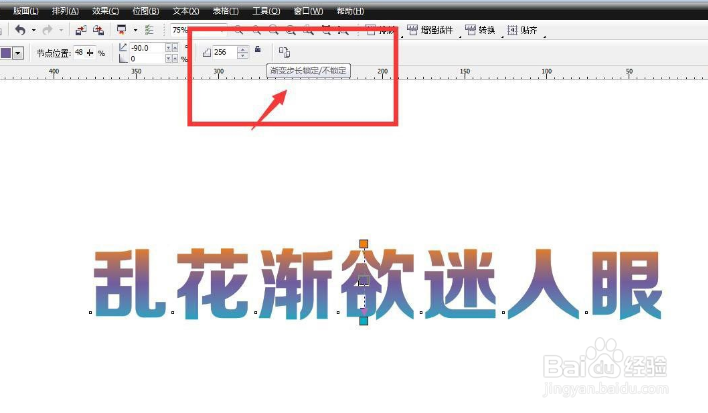Click the grayed-out Redo arrow icon
This screenshot has height=413, width=708.
[x=47, y=30]
